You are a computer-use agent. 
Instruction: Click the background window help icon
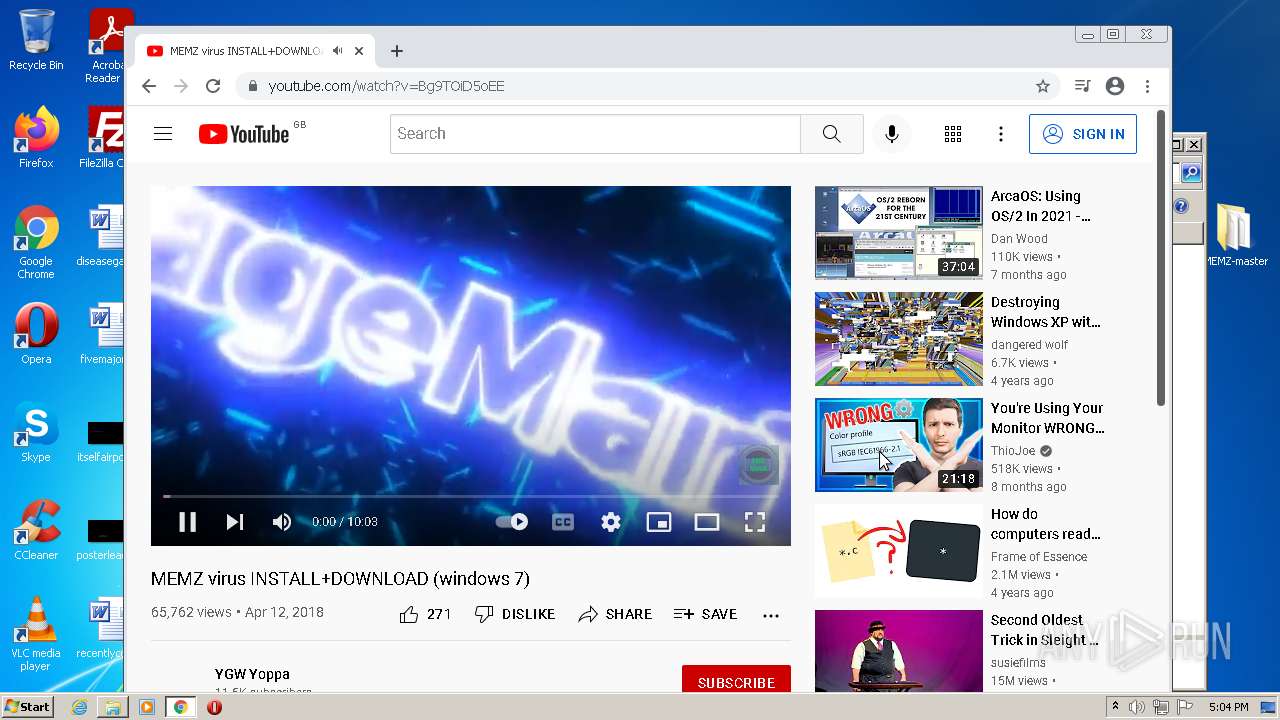click(x=1181, y=206)
